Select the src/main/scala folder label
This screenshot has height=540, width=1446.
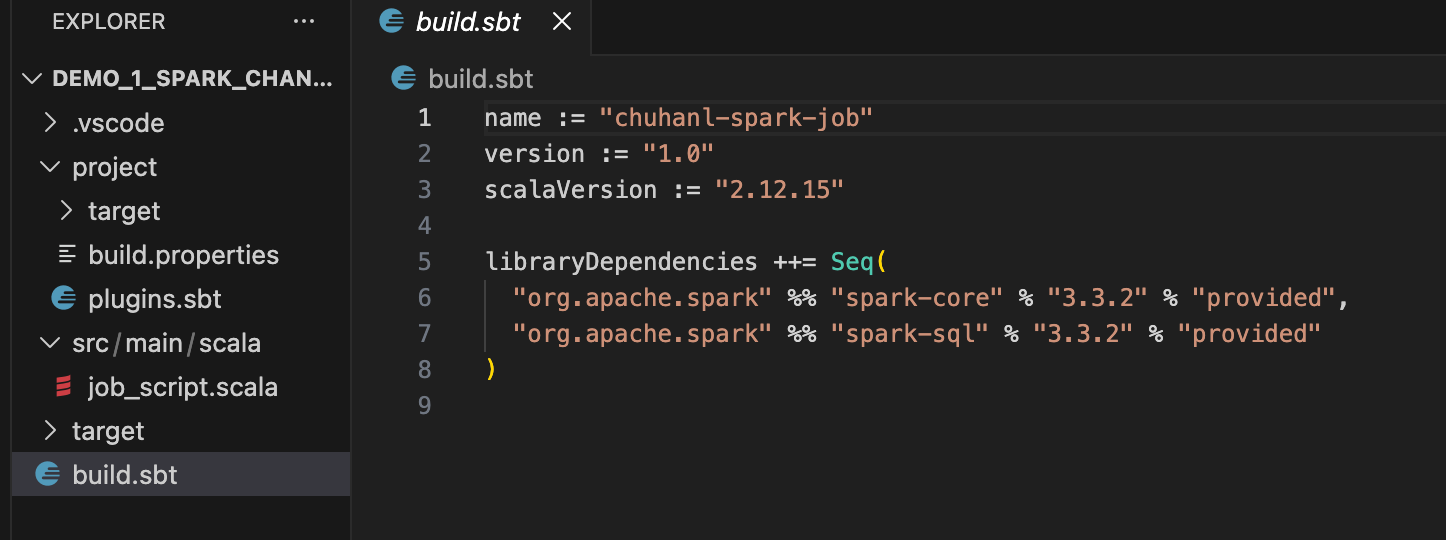[166, 343]
